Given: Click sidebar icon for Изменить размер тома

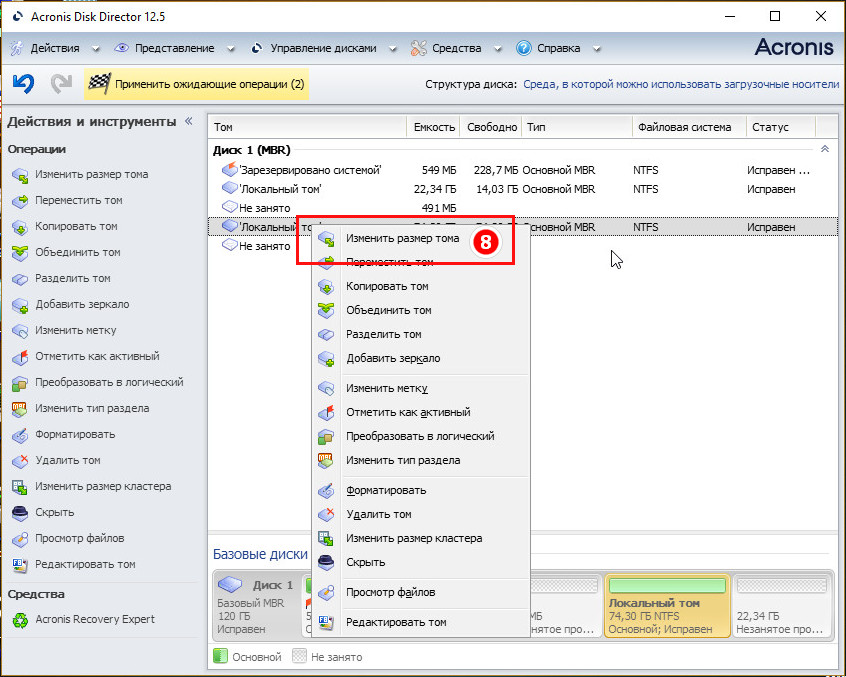Looking at the screenshot, I should pos(20,175).
